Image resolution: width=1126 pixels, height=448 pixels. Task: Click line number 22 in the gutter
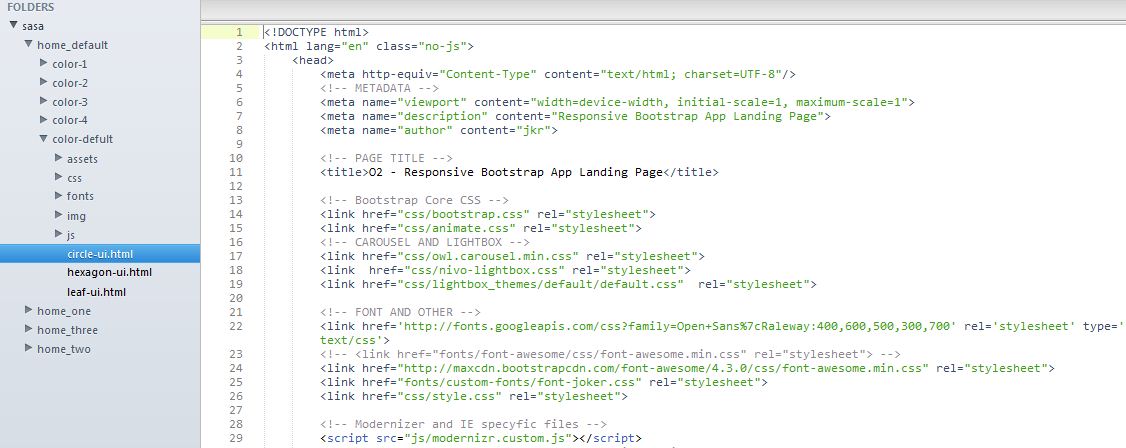click(x=236, y=326)
